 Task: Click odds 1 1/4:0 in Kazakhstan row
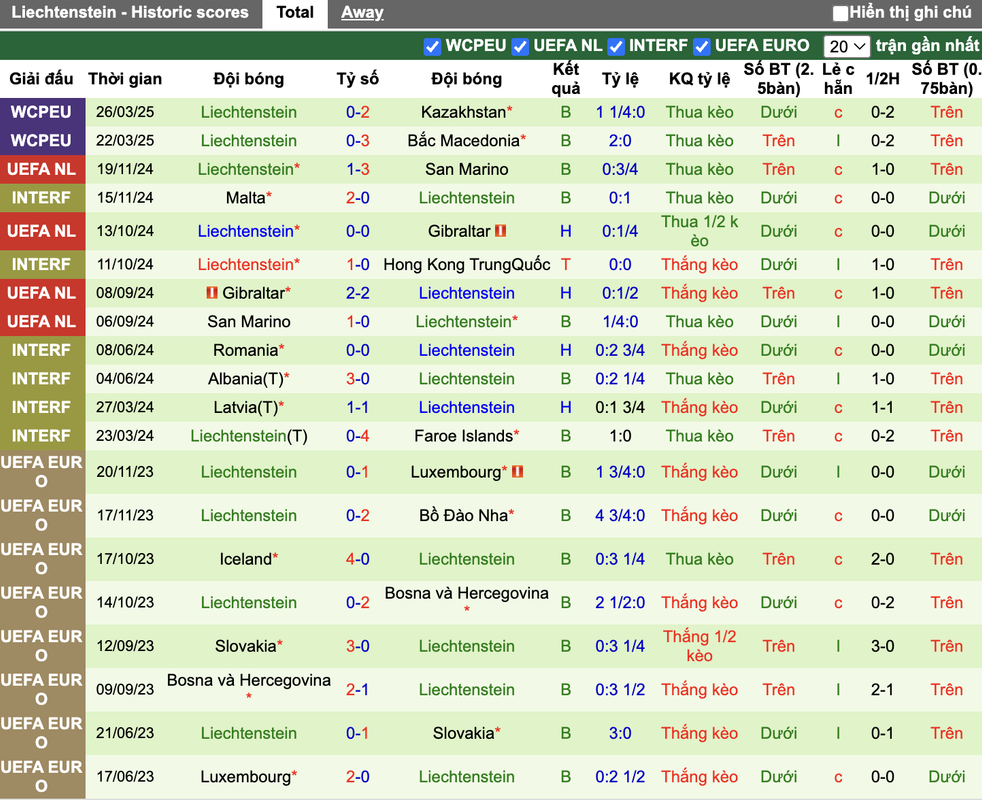click(620, 112)
